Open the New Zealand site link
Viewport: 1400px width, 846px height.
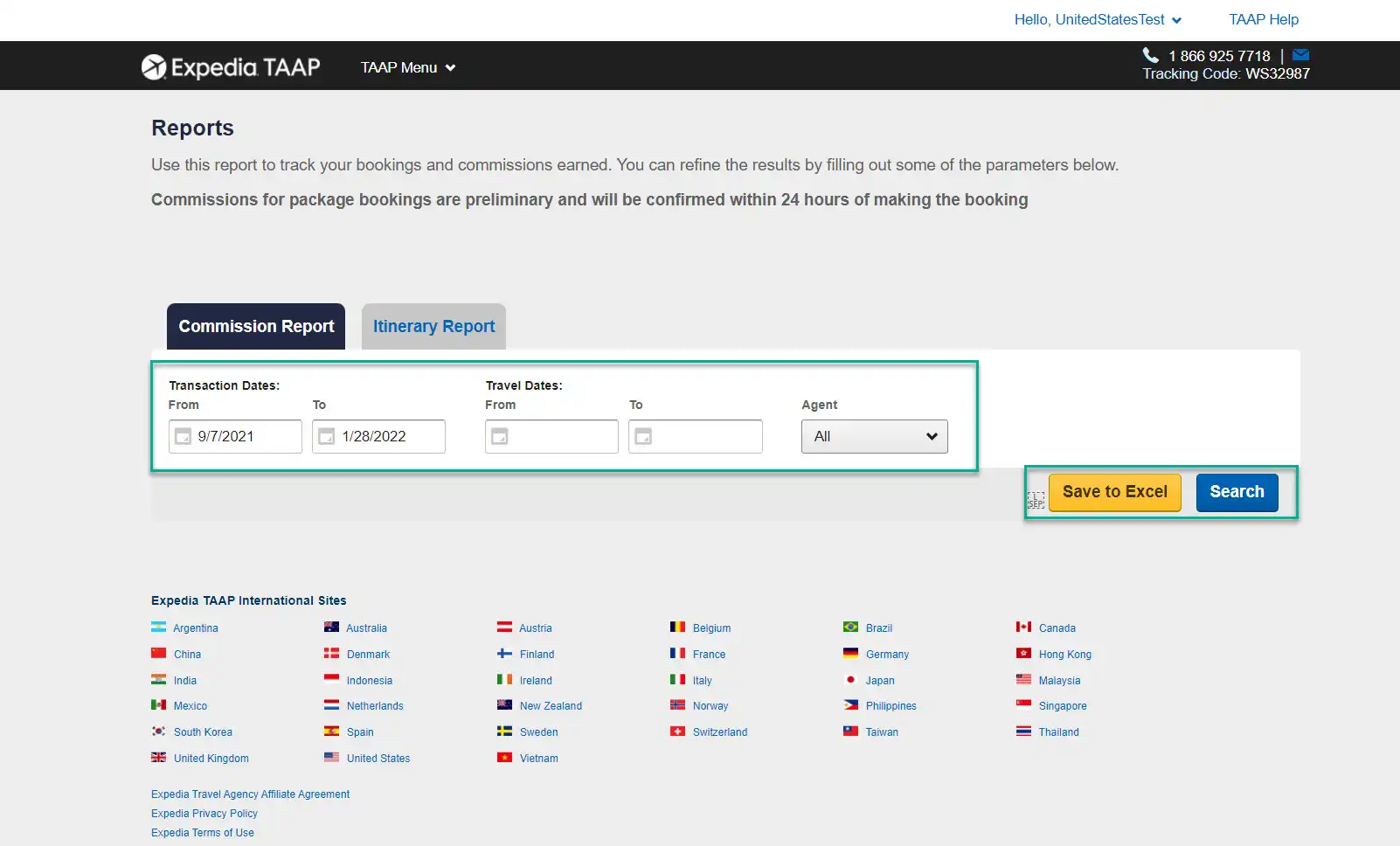(551, 705)
